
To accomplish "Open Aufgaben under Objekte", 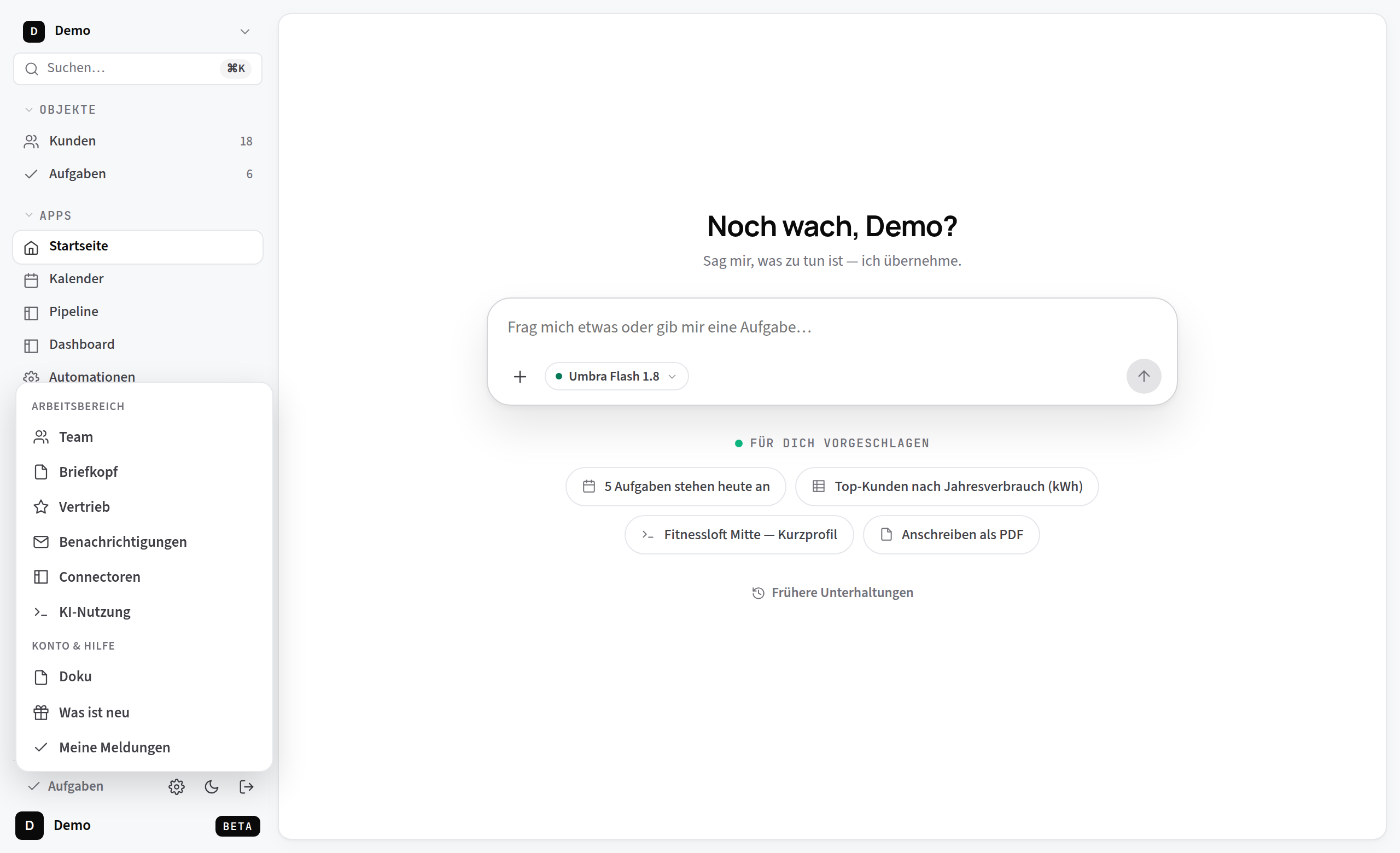I will click(x=138, y=174).
